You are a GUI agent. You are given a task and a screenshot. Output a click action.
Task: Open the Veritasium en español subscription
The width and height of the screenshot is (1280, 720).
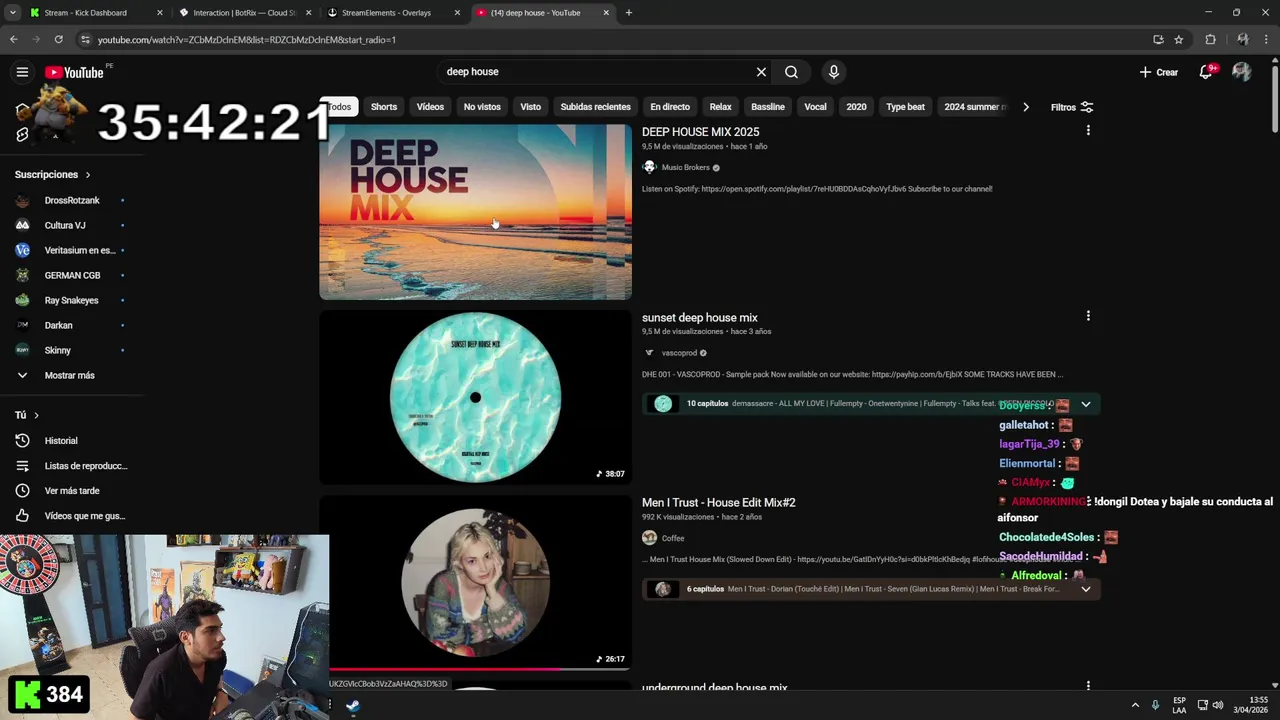[x=72, y=250]
